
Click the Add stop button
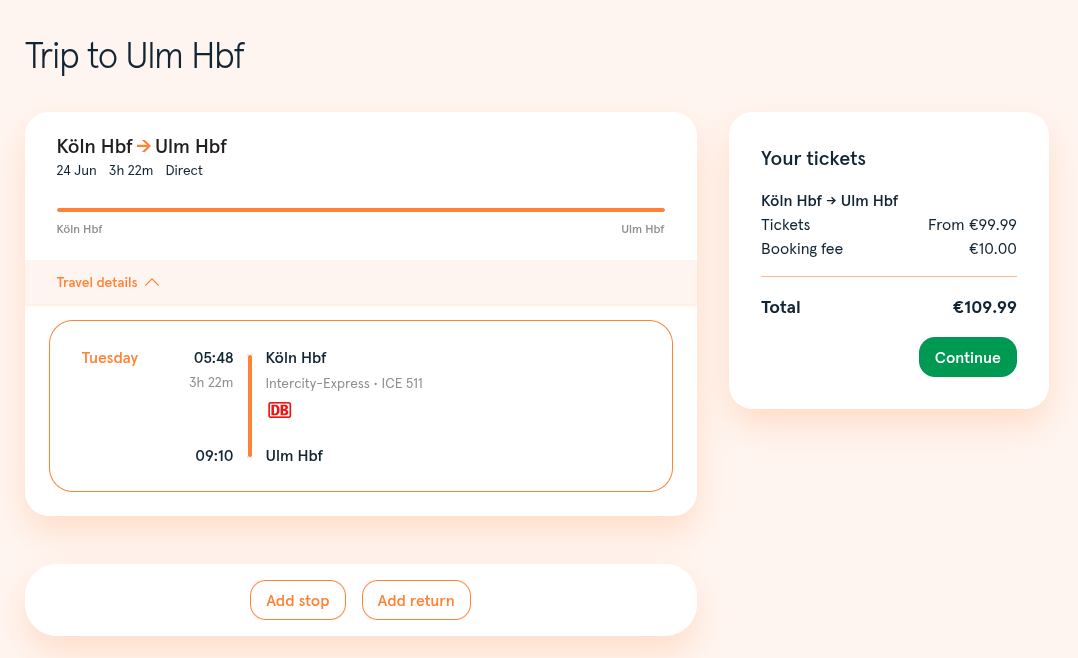coord(298,600)
